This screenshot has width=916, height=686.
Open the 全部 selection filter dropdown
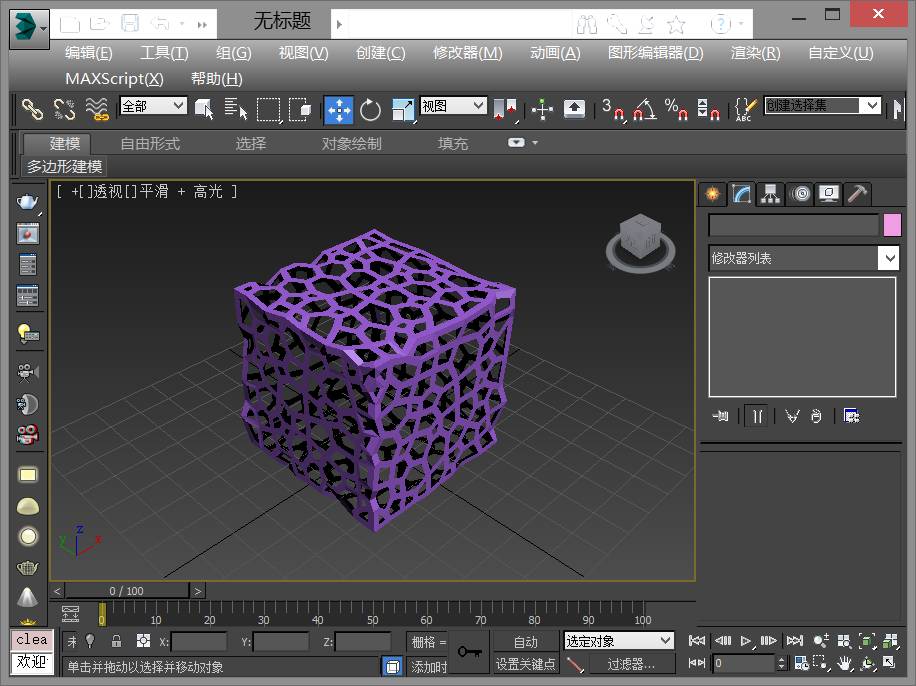pyautogui.click(x=153, y=106)
